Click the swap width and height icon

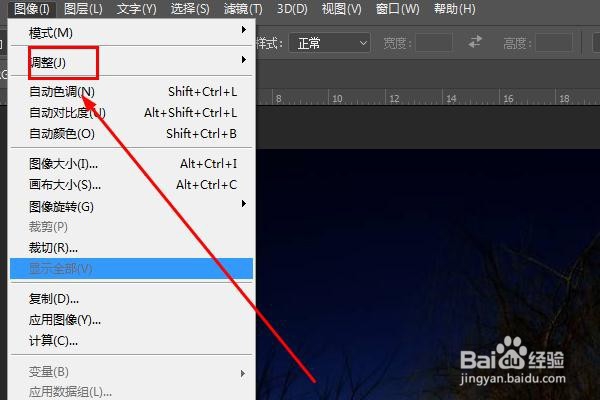pos(475,42)
